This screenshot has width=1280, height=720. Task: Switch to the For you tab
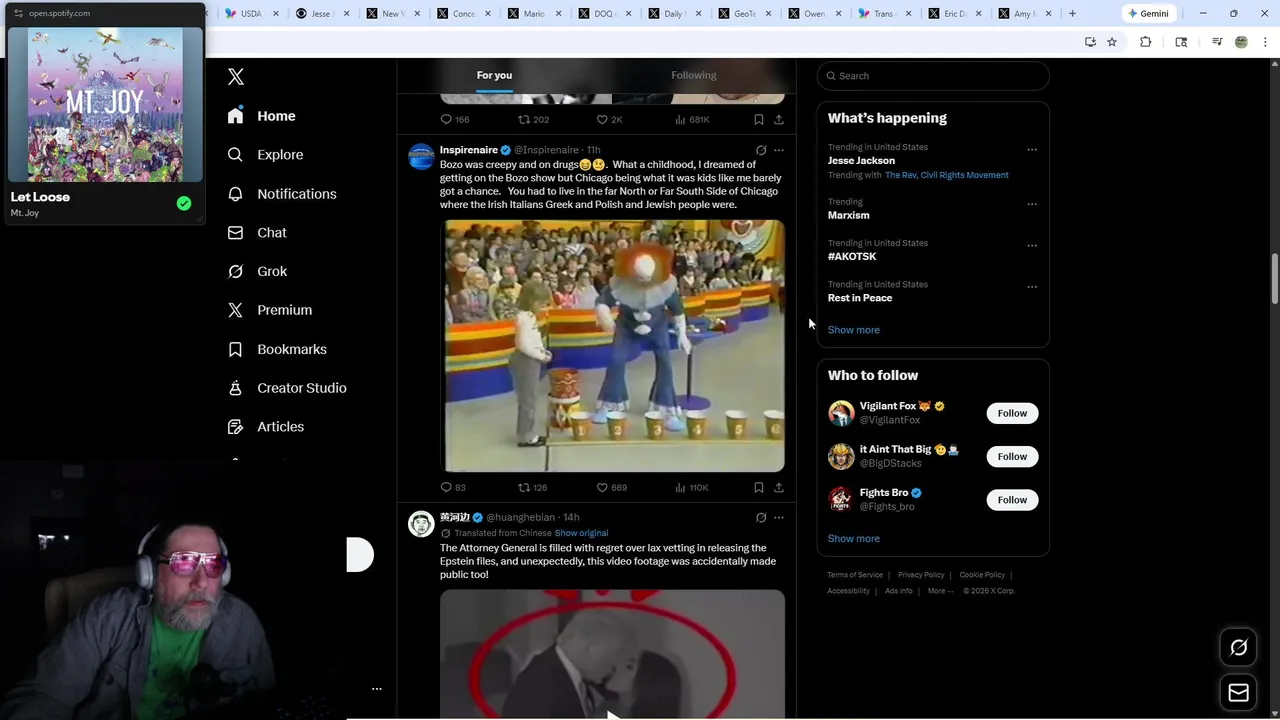[x=494, y=75]
